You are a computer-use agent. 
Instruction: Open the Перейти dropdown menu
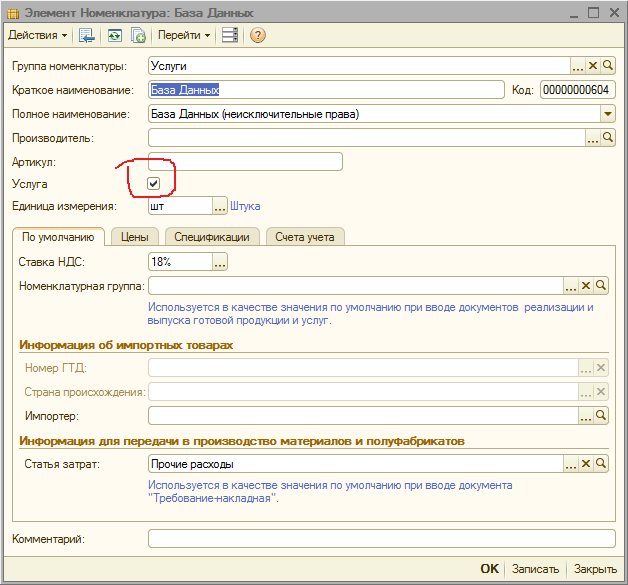click(x=184, y=35)
